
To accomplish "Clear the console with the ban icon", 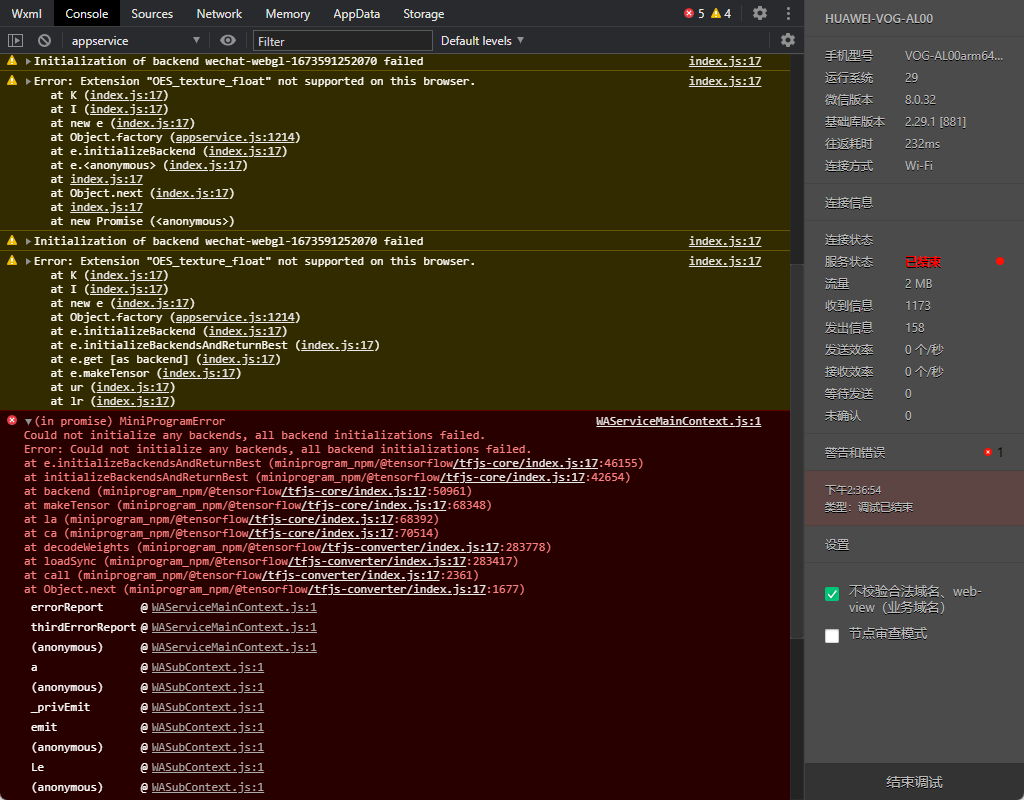I will pos(44,40).
